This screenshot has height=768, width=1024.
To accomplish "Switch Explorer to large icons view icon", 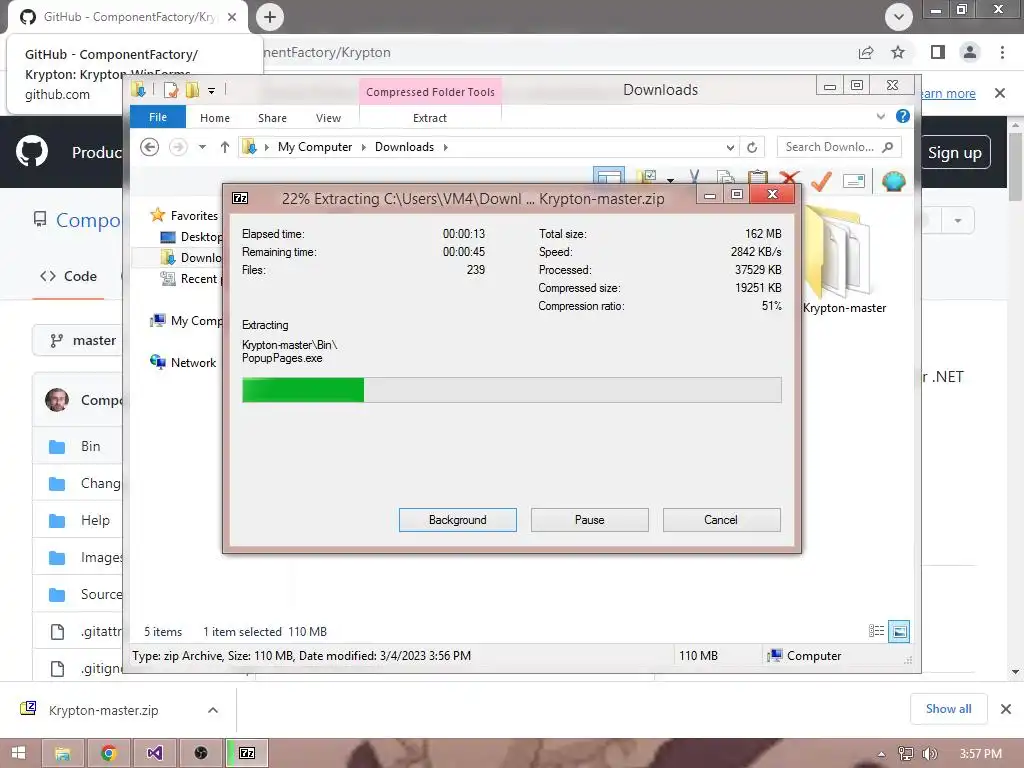I will [899, 631].
